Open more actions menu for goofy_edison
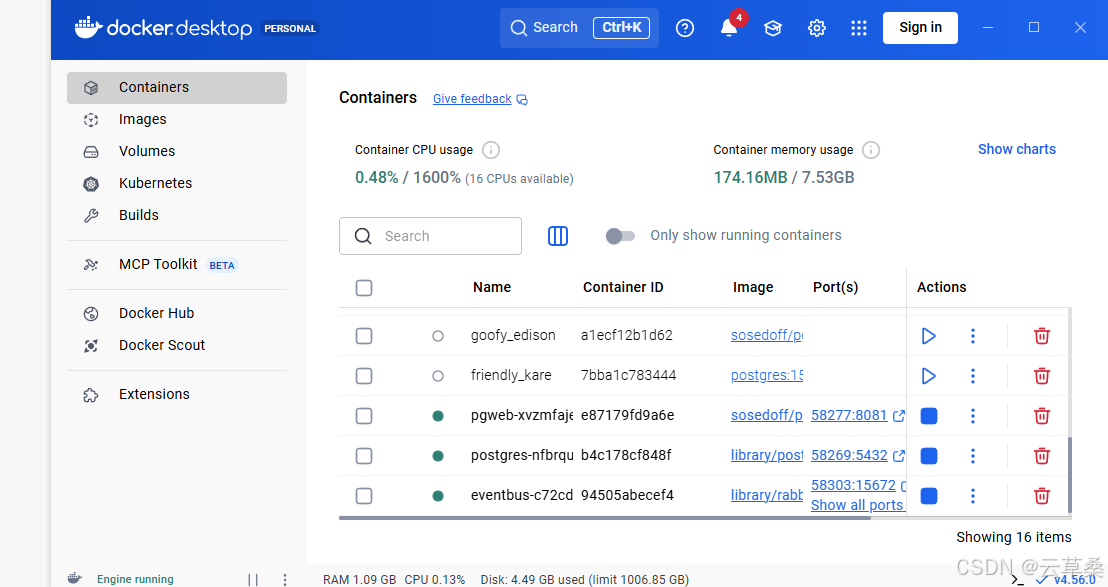This screenshot has height=587, width=1108. pos(973,336)
